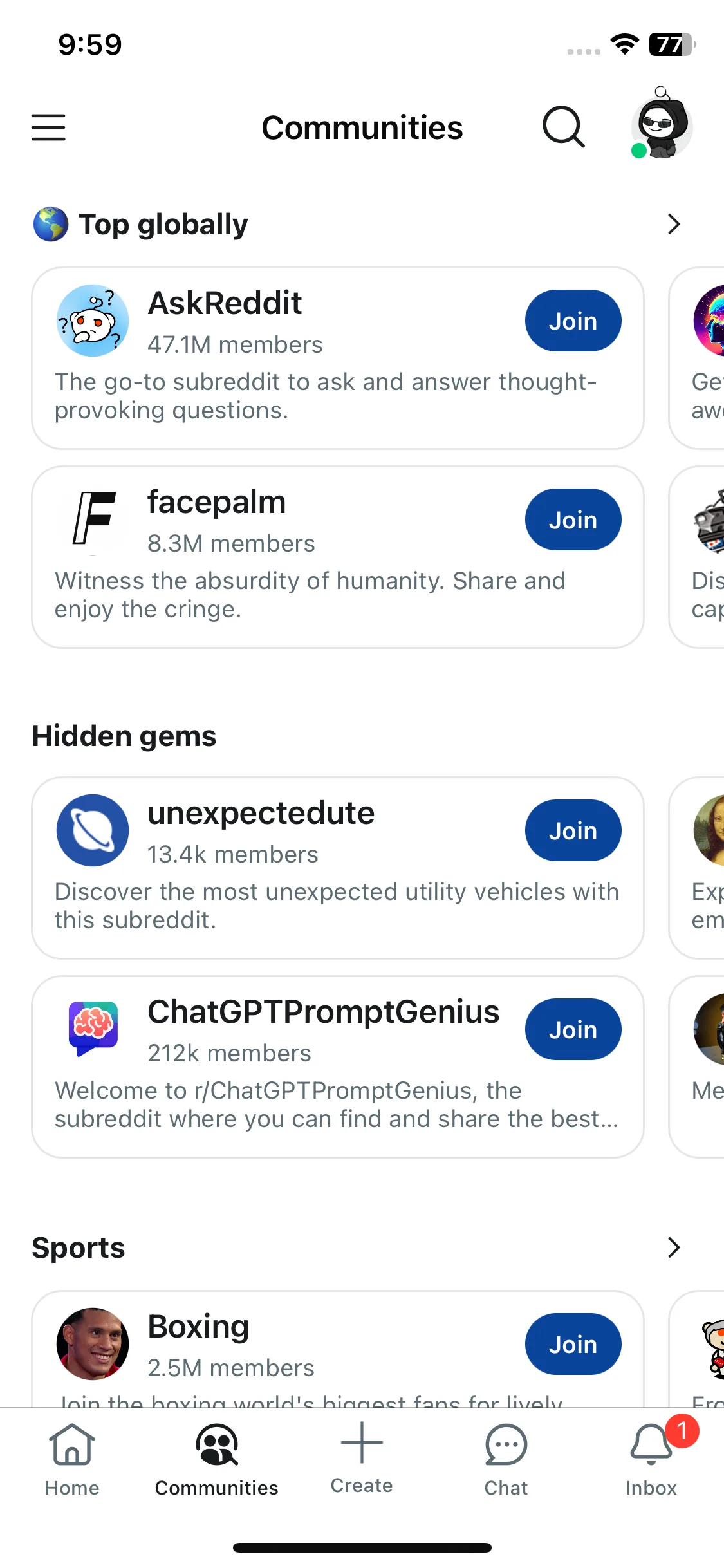Expand the Top globally section
The width and height of the screenshot is (724, 1568).
tap(674, 224)
